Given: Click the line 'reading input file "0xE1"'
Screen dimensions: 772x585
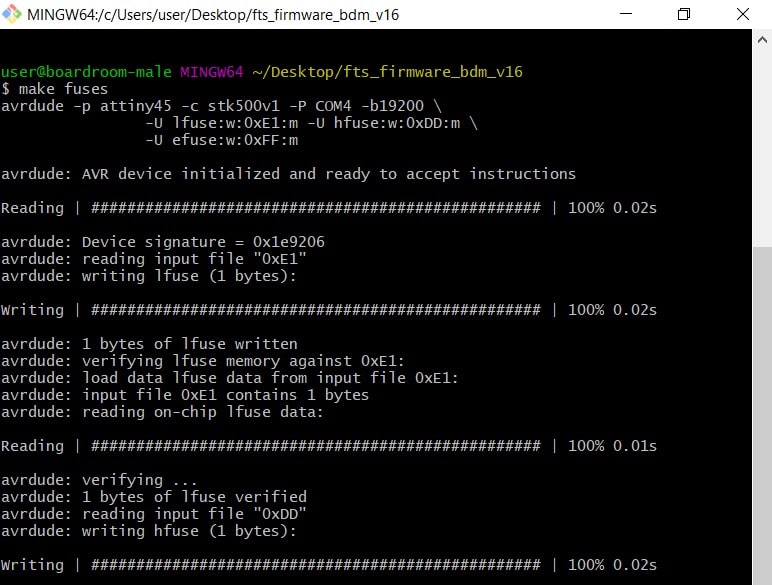Looking at the screenshot, I should 154,259.
